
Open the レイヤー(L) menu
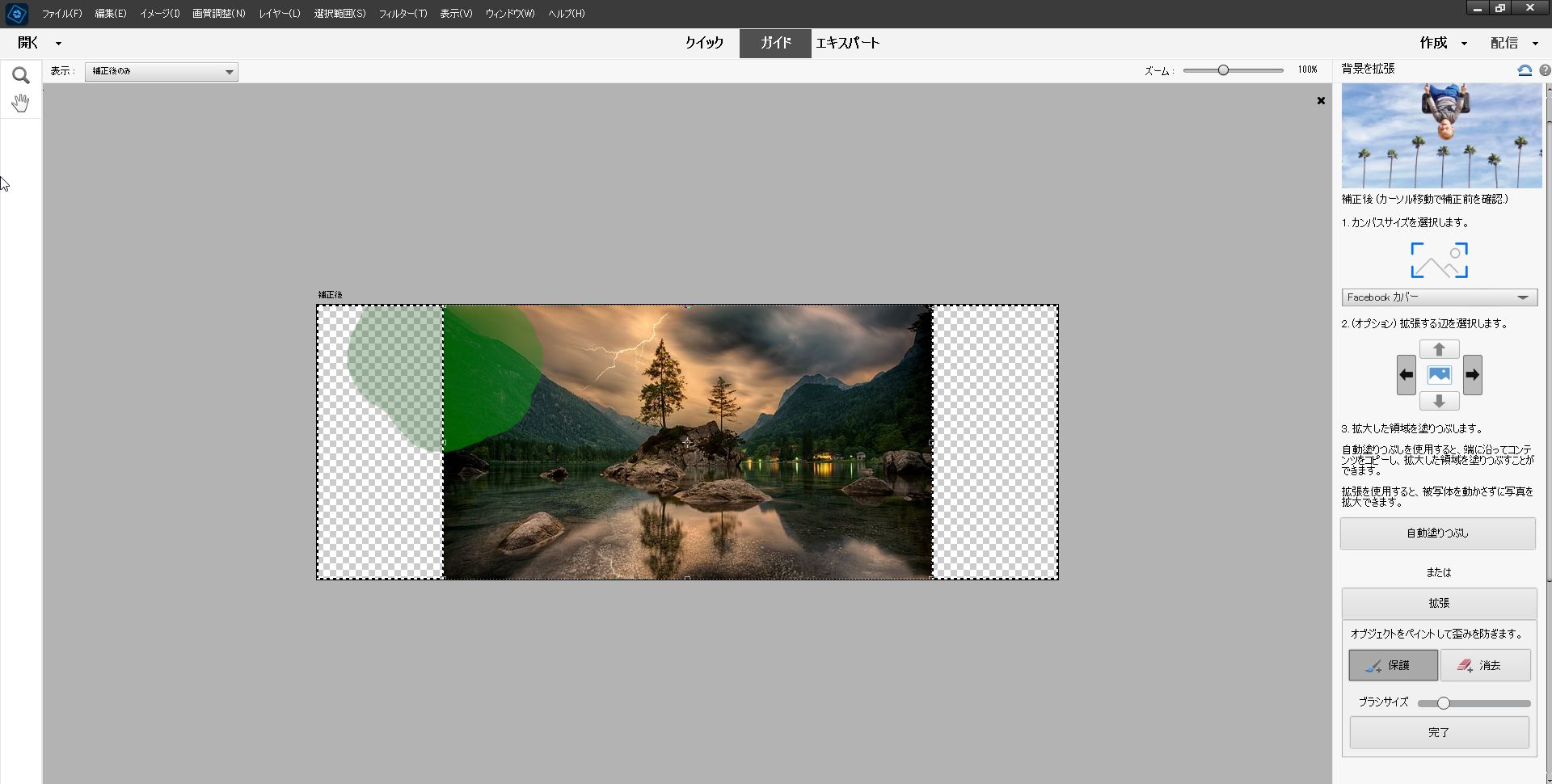280,14
